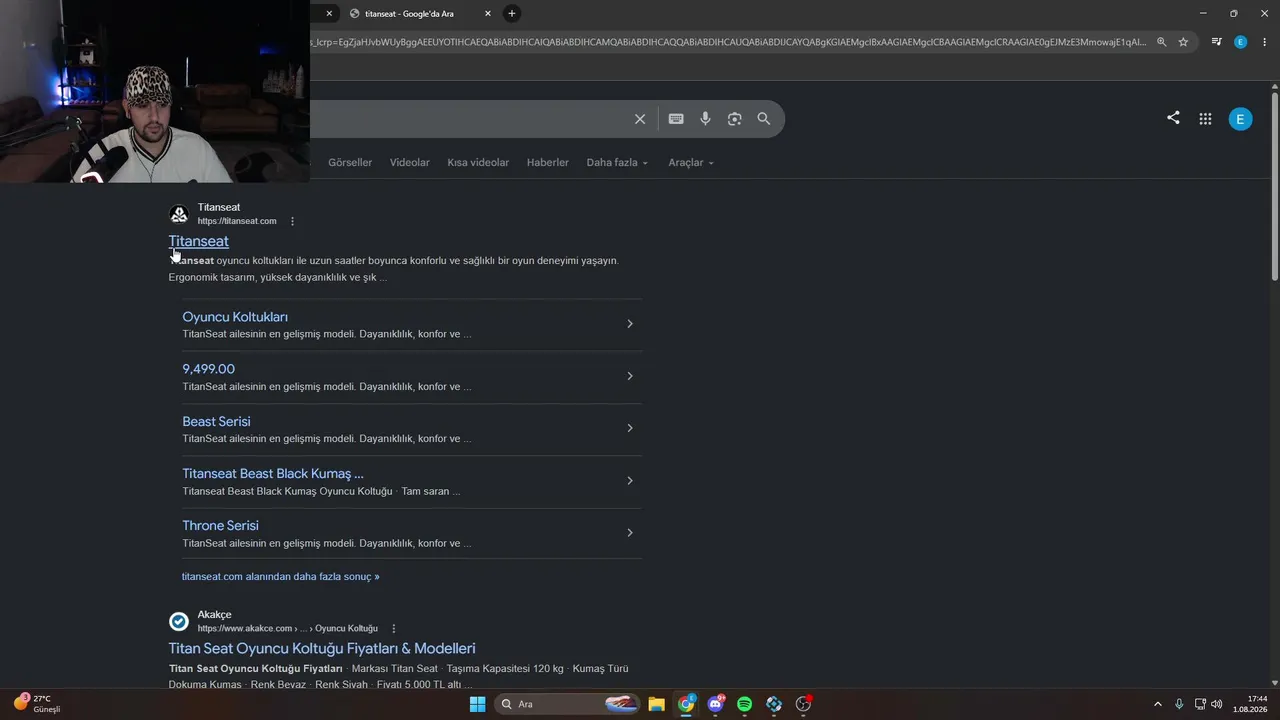Switch to Chrome in the taskbar
Screen dimensions: 1280x720
686,704
